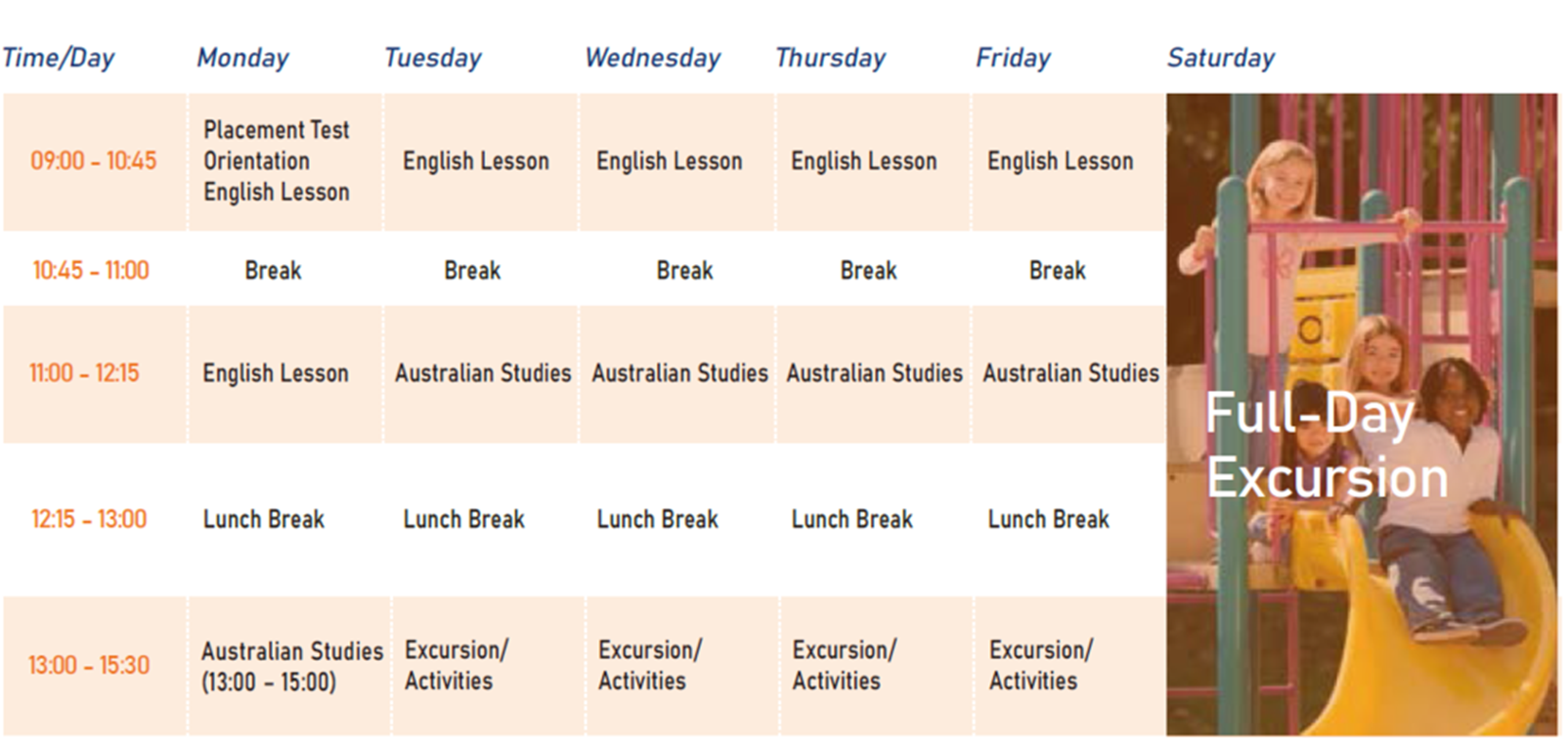Select Wednesday's Lunch Break cell
Screen dimensions: 1568x746
pos(658,519)
